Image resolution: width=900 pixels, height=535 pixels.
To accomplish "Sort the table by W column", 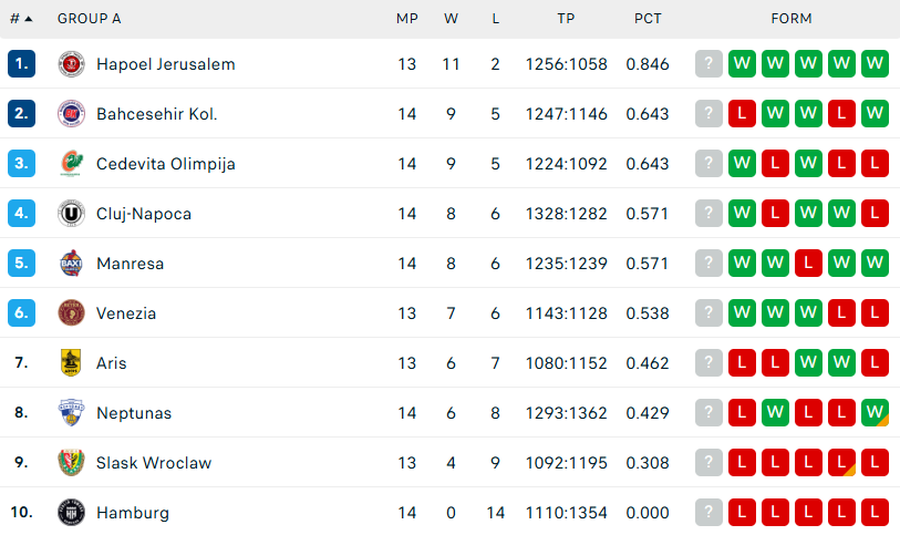I will (451, 18).
